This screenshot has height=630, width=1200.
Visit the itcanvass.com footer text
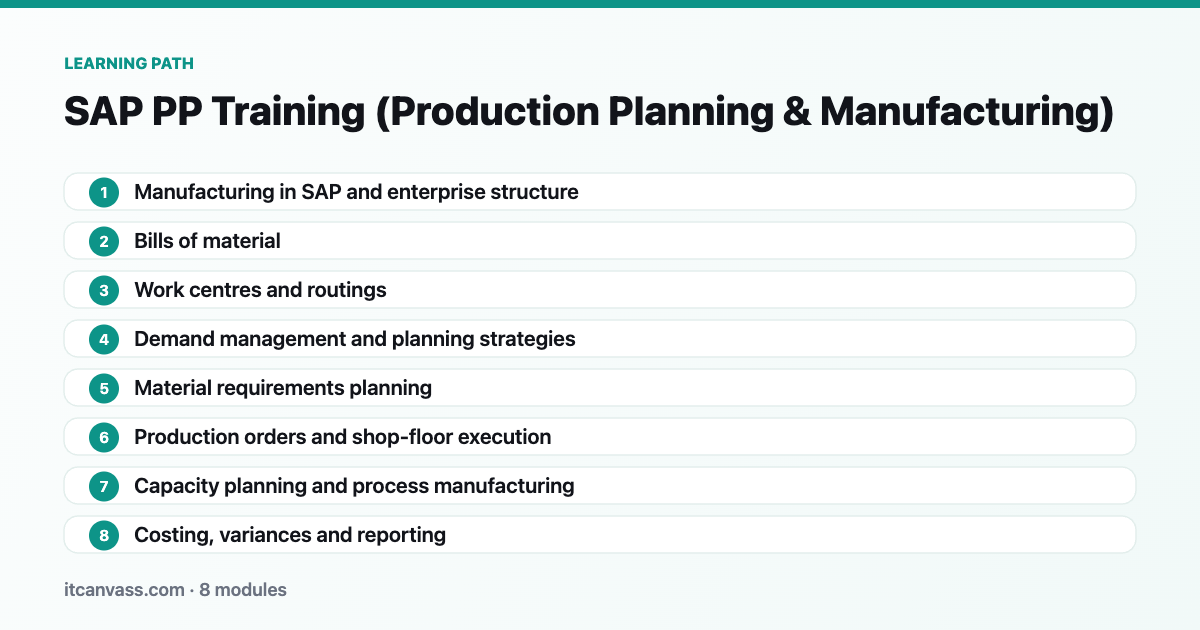tap(125, 590)
